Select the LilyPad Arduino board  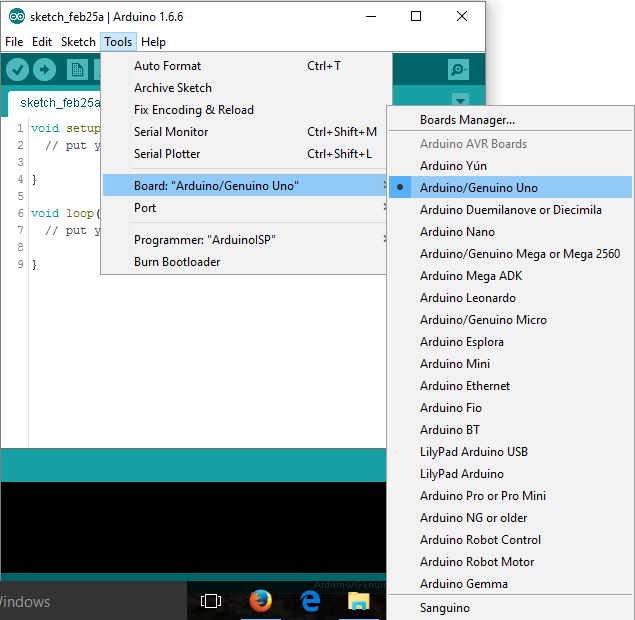[510, 474]
